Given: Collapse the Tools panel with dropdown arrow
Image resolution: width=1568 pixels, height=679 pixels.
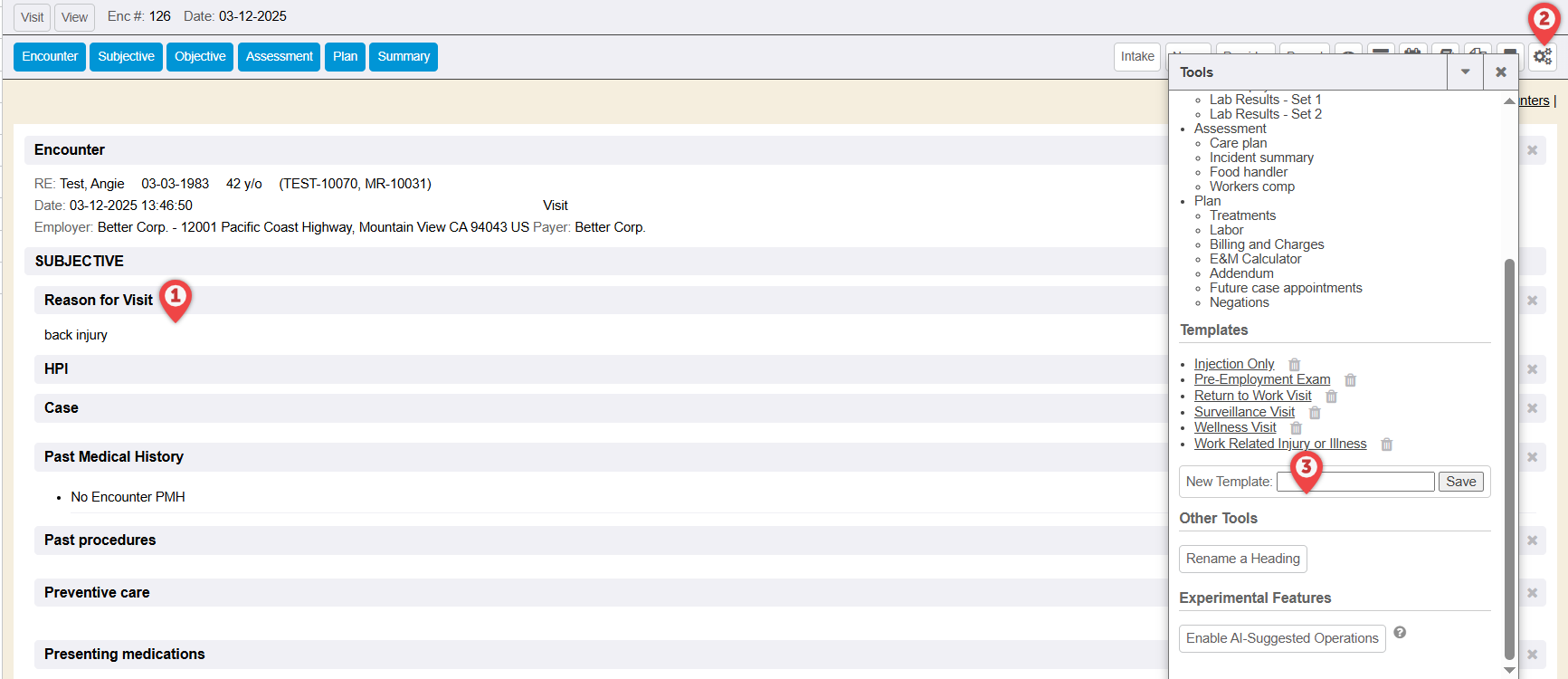Looking at the screenshot, I should (x=1465, y=72).
